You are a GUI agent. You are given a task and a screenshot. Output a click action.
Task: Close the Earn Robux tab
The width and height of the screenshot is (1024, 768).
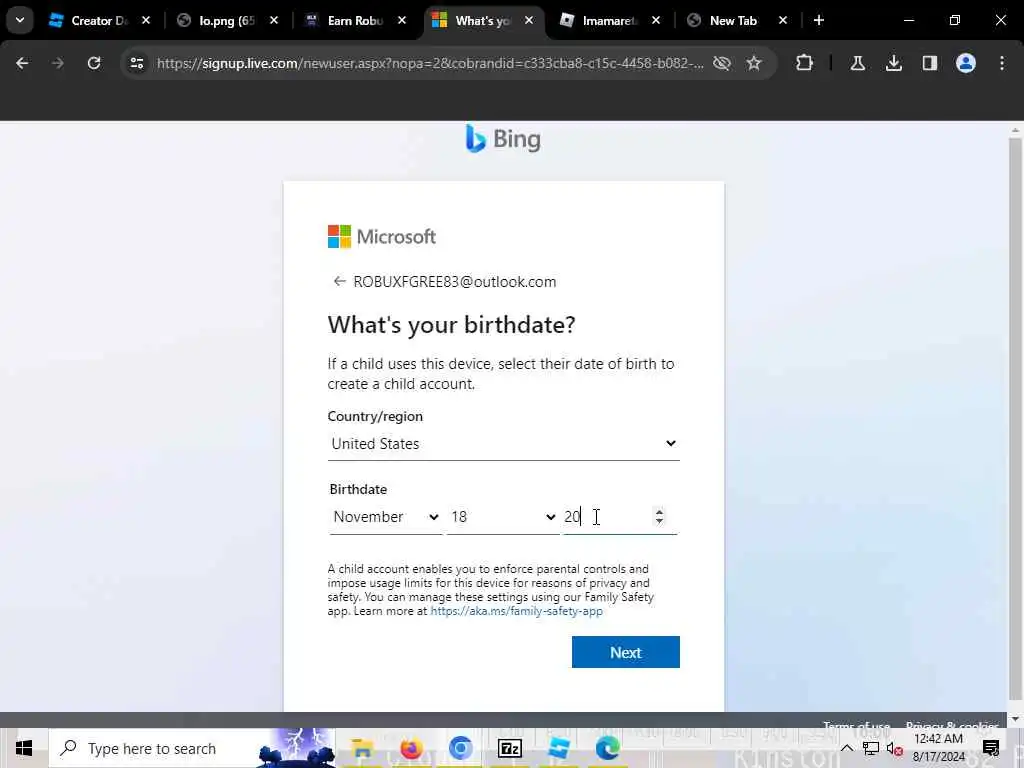(402, 21)
